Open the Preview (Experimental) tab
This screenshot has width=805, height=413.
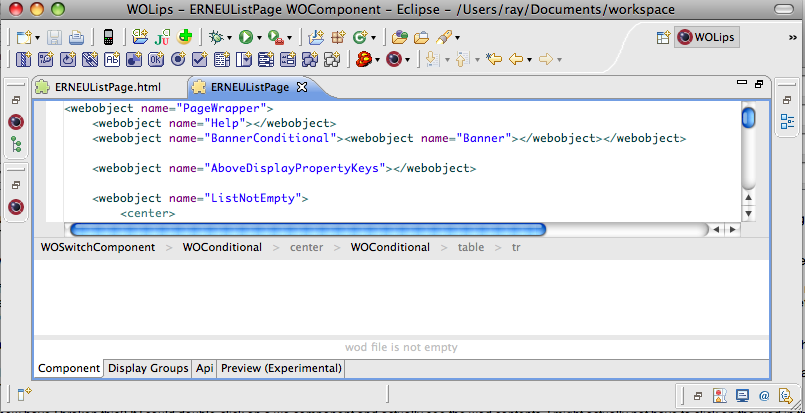281,368
